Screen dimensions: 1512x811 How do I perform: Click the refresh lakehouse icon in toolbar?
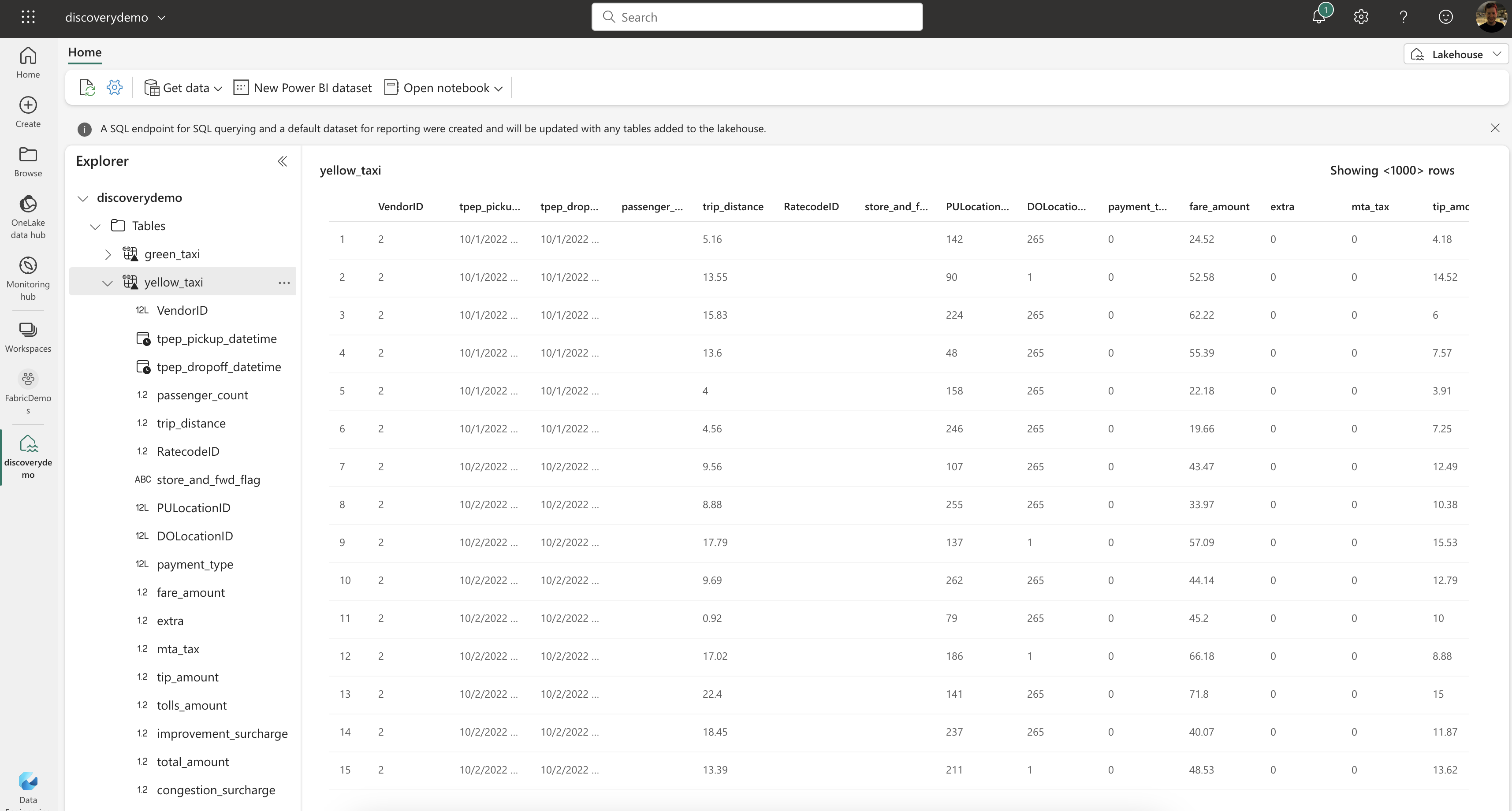click(x=87, y=88)
